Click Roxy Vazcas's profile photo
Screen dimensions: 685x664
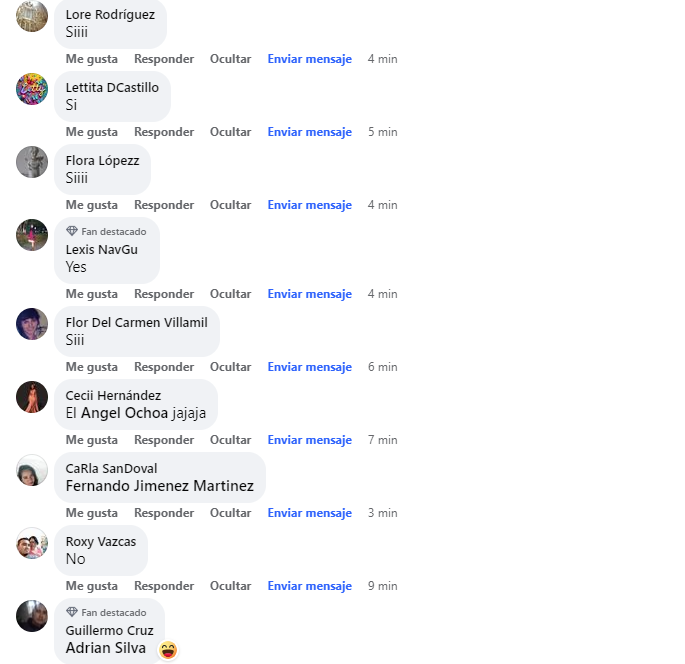tap(32, 543)
